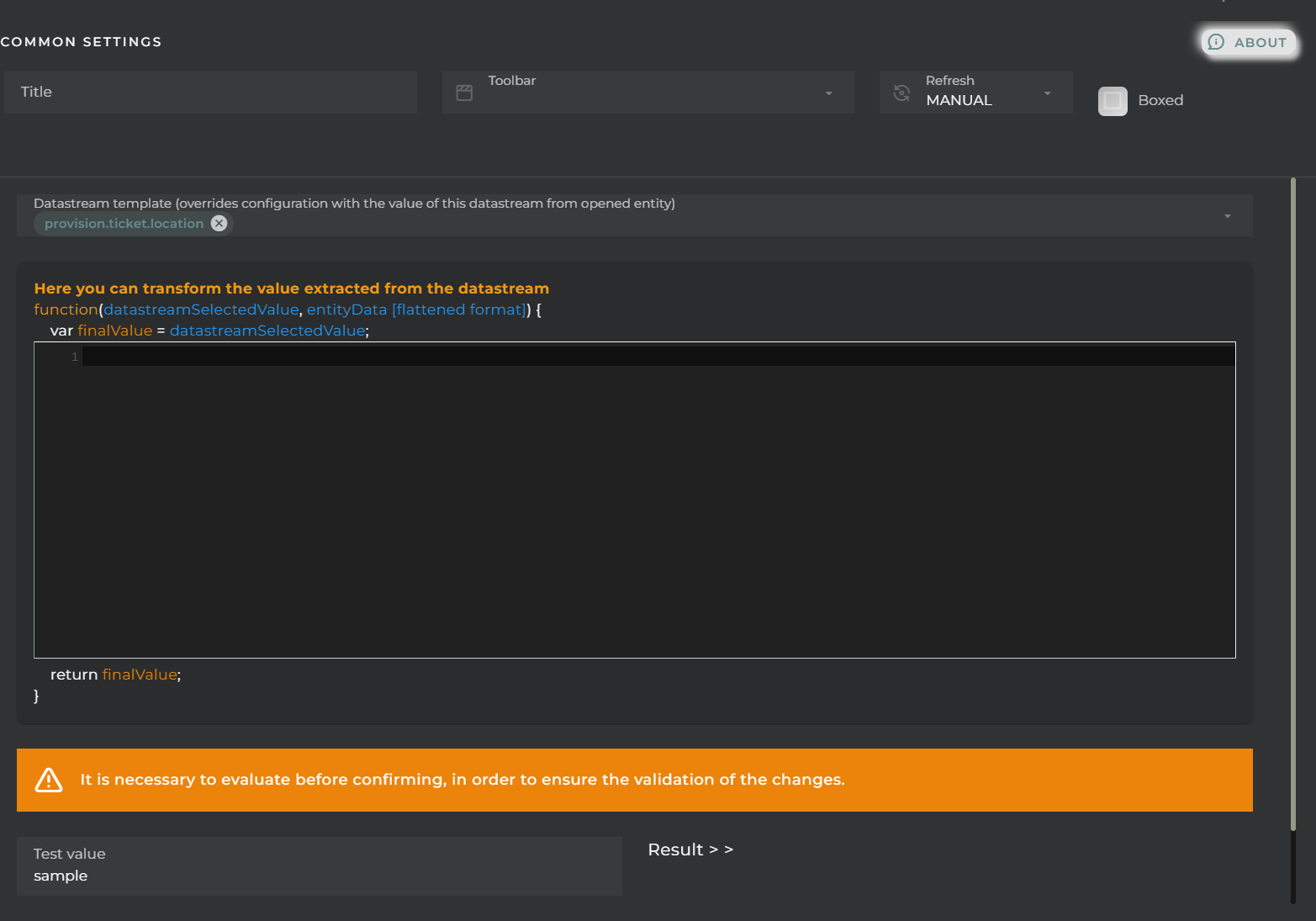Click the Toolbar clapper icon
Image resolution: width=1316 pixels, height=921 pixels.
pos(464,93)
